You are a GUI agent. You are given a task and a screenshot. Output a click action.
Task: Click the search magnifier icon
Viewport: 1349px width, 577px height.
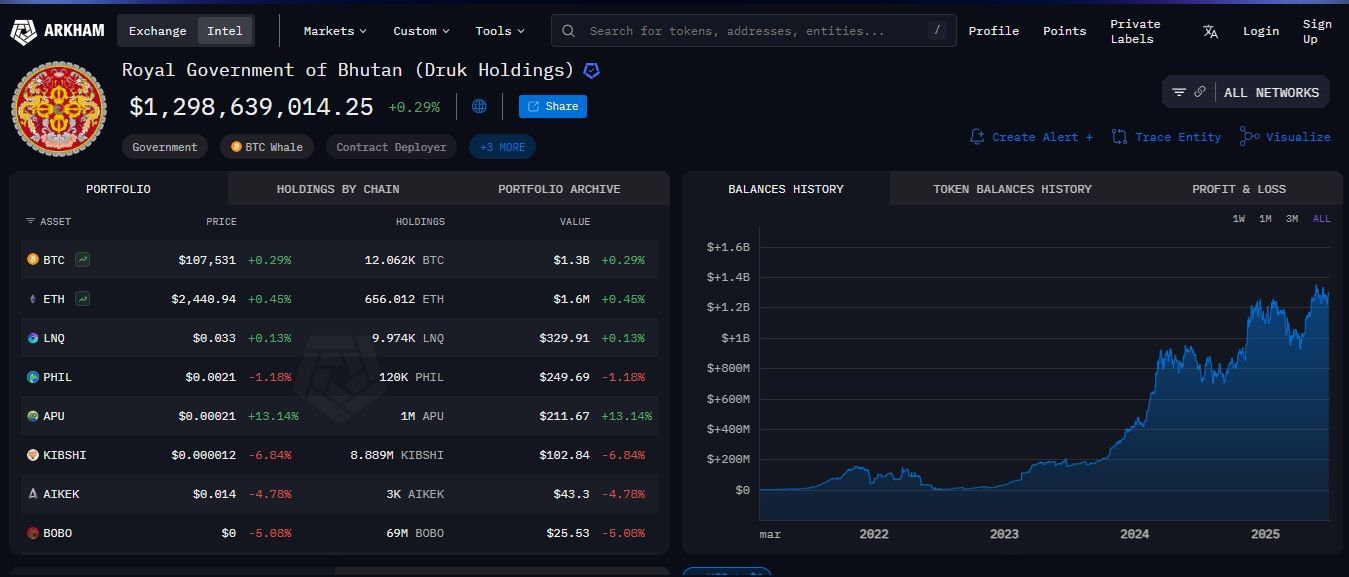568,31
